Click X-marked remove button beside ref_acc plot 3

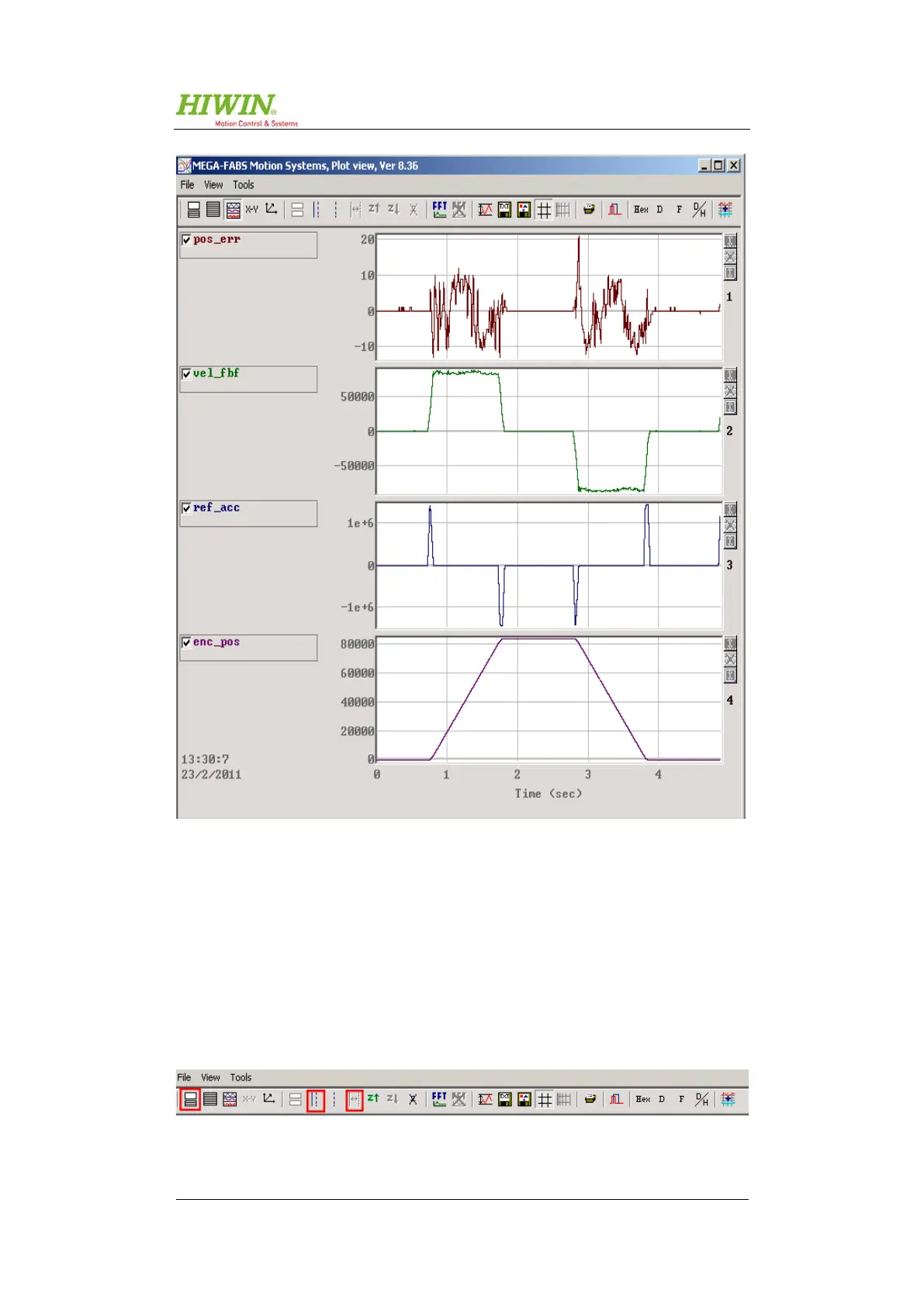tap(730, 525)
